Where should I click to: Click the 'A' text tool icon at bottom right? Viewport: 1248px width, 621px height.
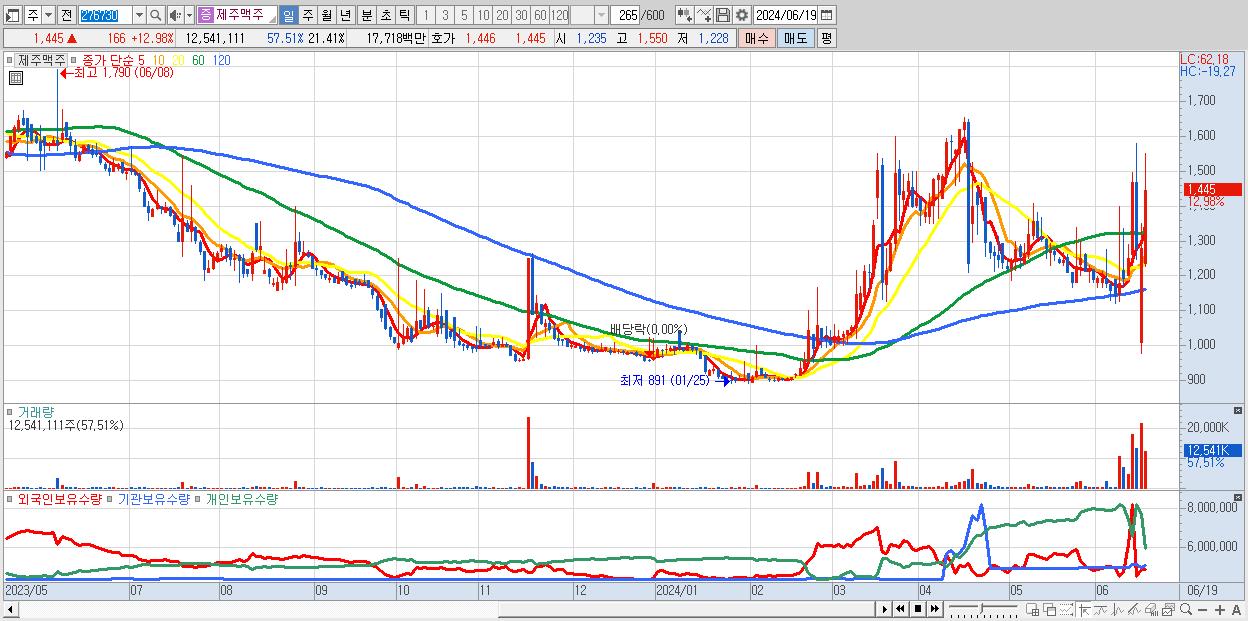coord(1236,610)
